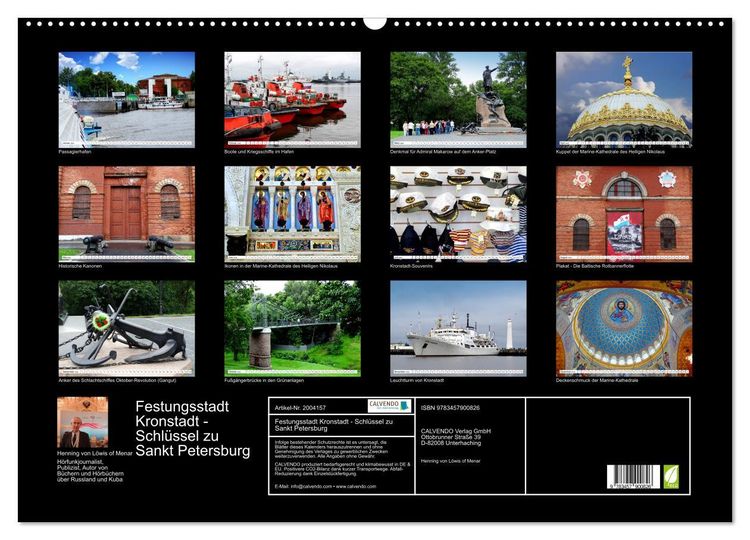Select caption 'Anker des Schlachtschiffes Oktober-Revolution'
Screen dimensions: 750x540
click(117, 380)
